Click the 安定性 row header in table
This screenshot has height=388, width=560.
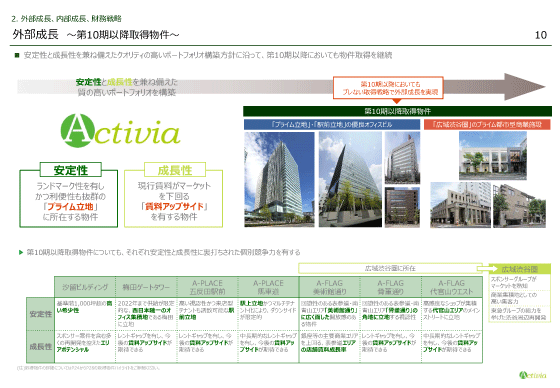point(40,314)
